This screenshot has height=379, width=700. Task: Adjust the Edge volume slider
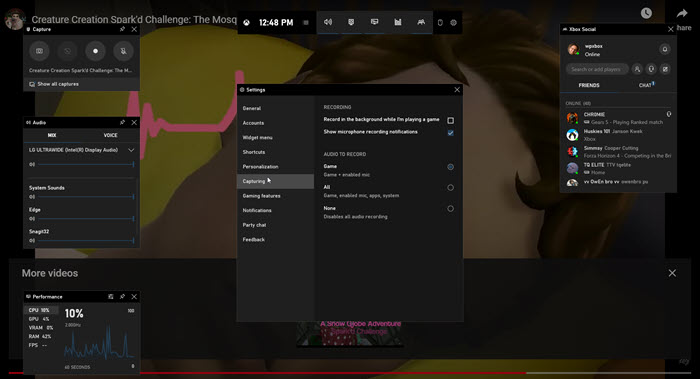click(x=86, y=218)
